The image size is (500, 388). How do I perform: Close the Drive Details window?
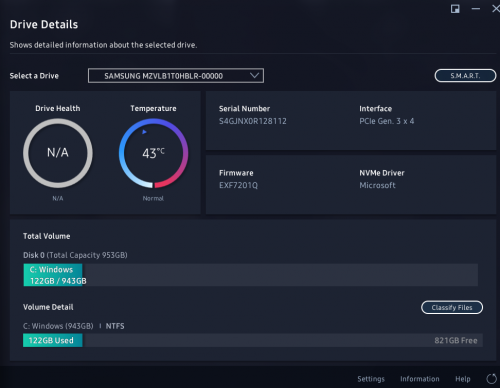click(x=496, y=9)
